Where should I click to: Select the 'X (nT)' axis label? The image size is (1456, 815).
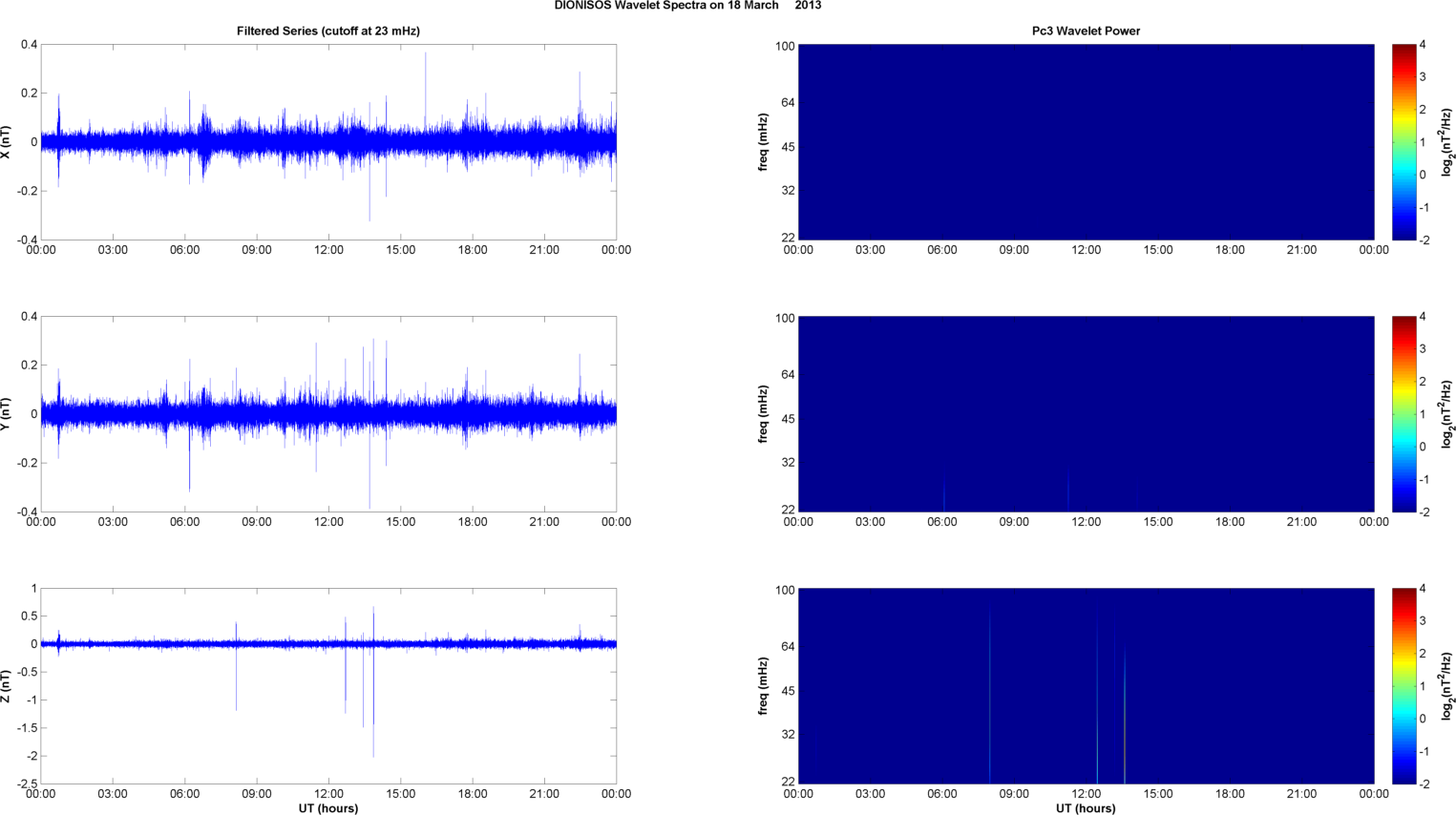[6, 142]
